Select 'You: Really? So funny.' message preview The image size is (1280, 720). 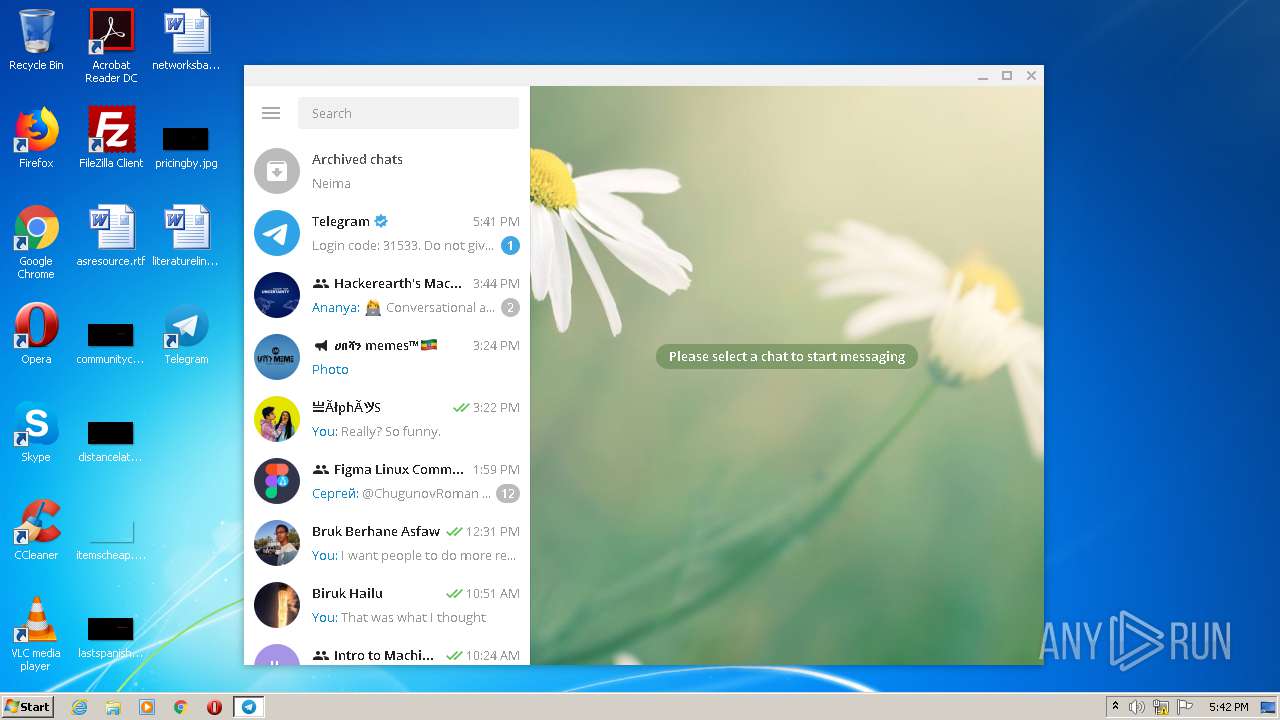click(376, 431)
